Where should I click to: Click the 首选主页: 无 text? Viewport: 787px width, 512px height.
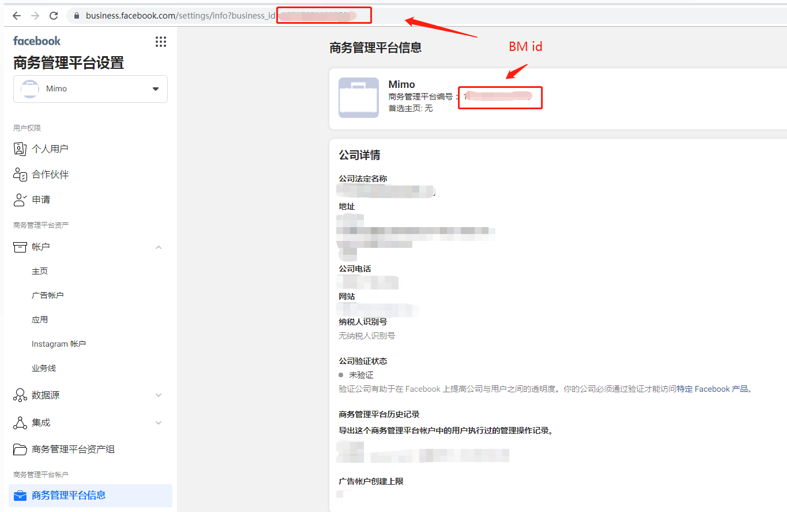click(x=410, y=108)
